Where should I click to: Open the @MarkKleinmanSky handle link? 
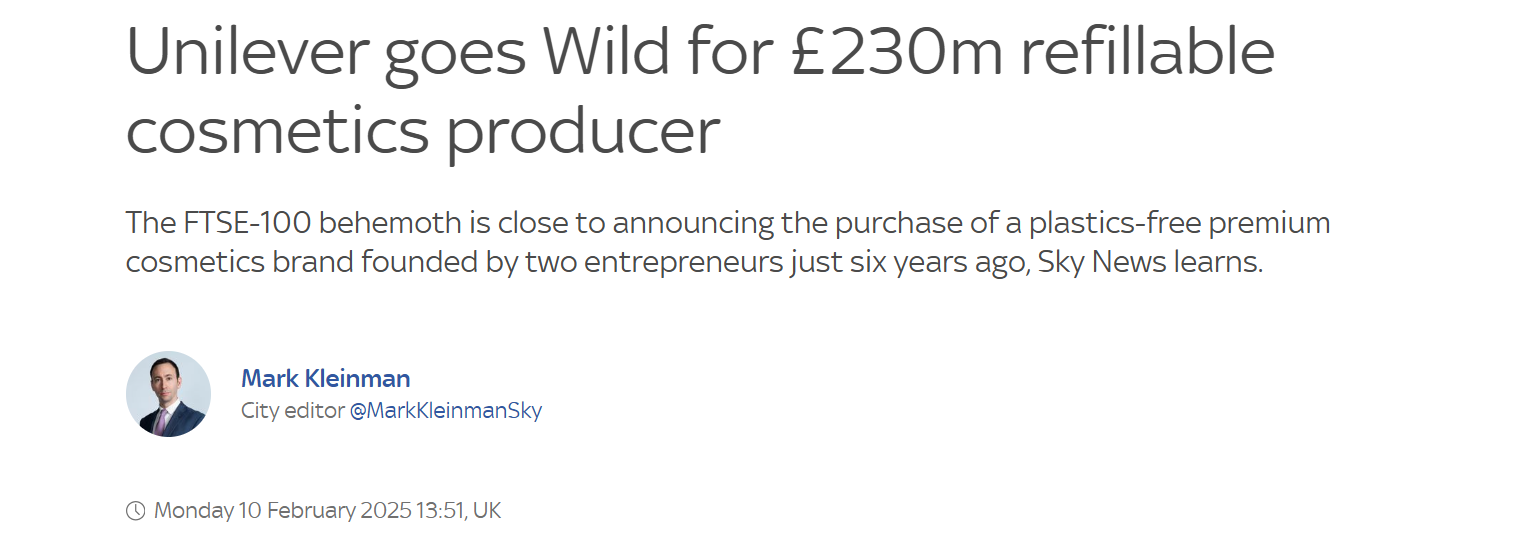(445, 411)
